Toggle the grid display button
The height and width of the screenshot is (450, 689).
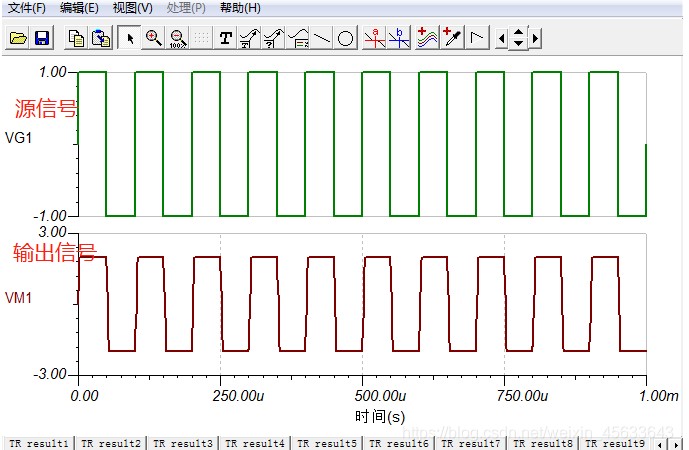click(x=202, y=38)
